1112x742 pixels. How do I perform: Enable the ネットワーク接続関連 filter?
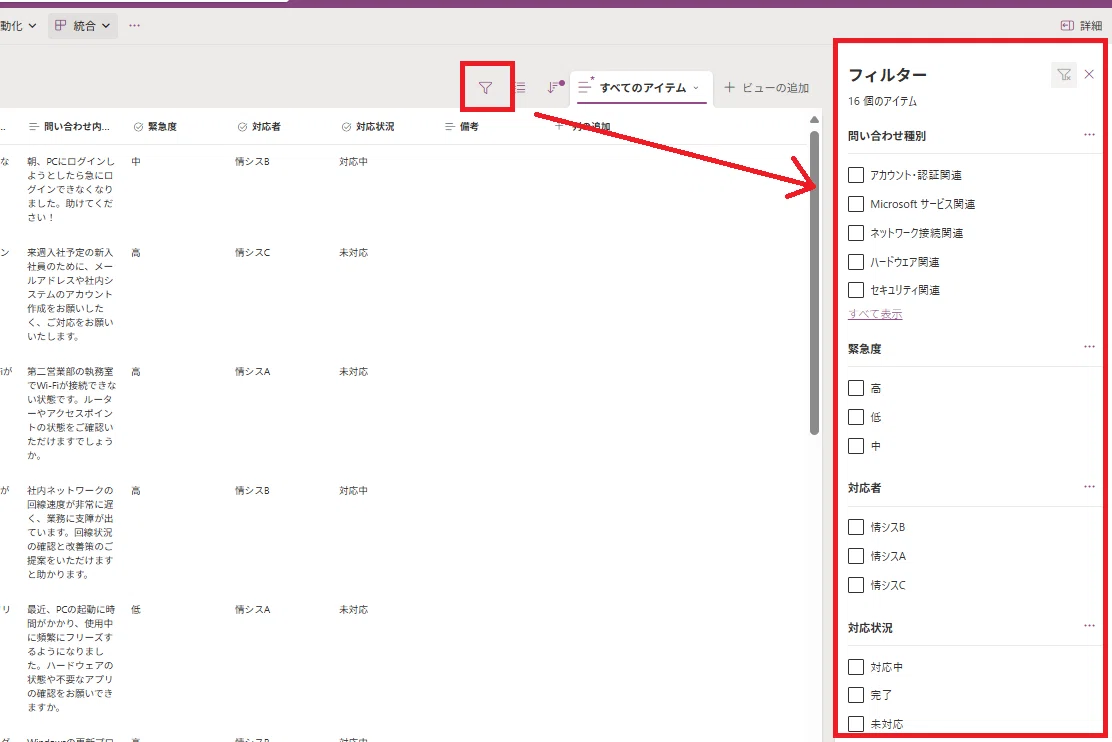click(x=856, y=233)
